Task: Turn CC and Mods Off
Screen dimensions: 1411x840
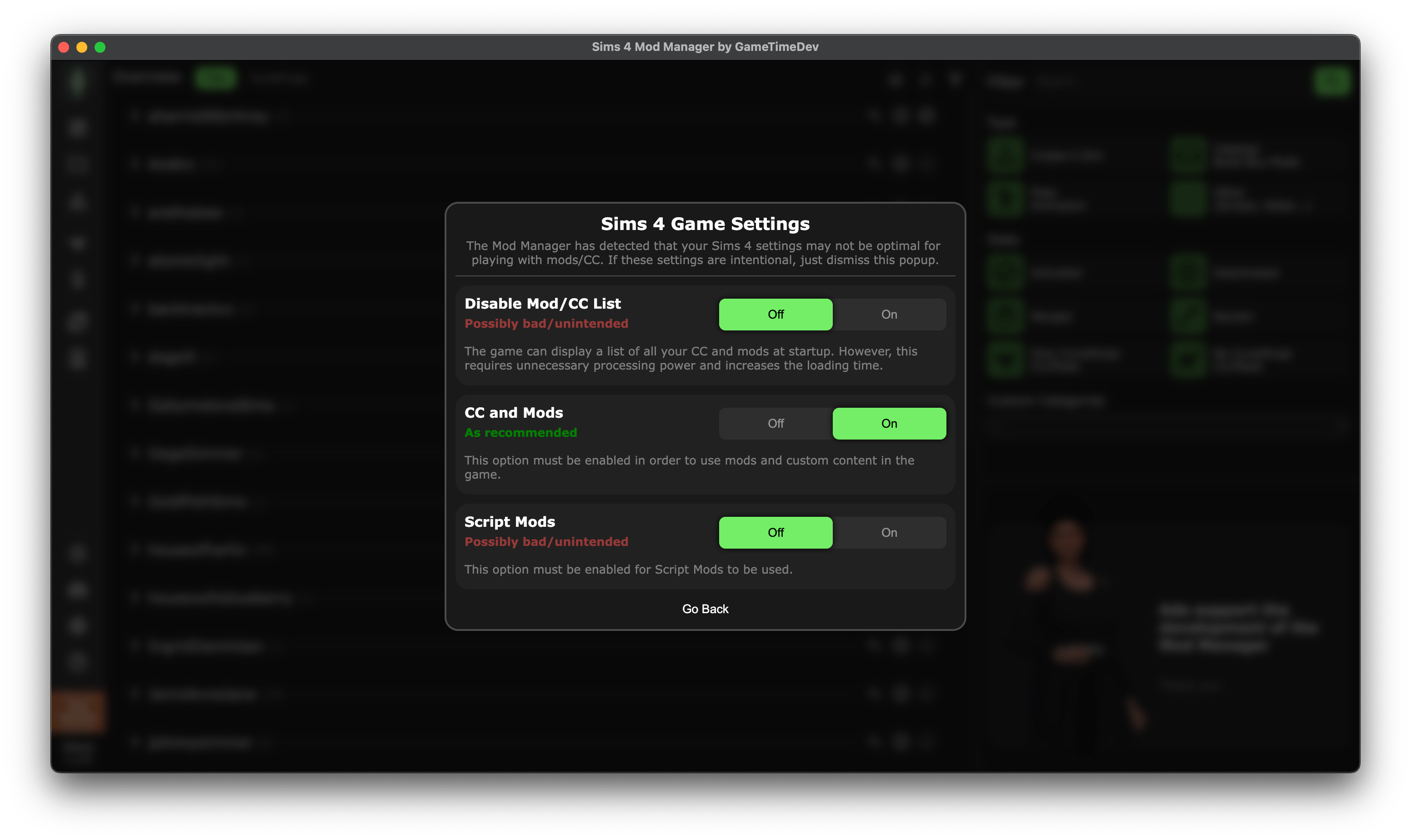Action: pyautogui.click(x=776, y=423)
